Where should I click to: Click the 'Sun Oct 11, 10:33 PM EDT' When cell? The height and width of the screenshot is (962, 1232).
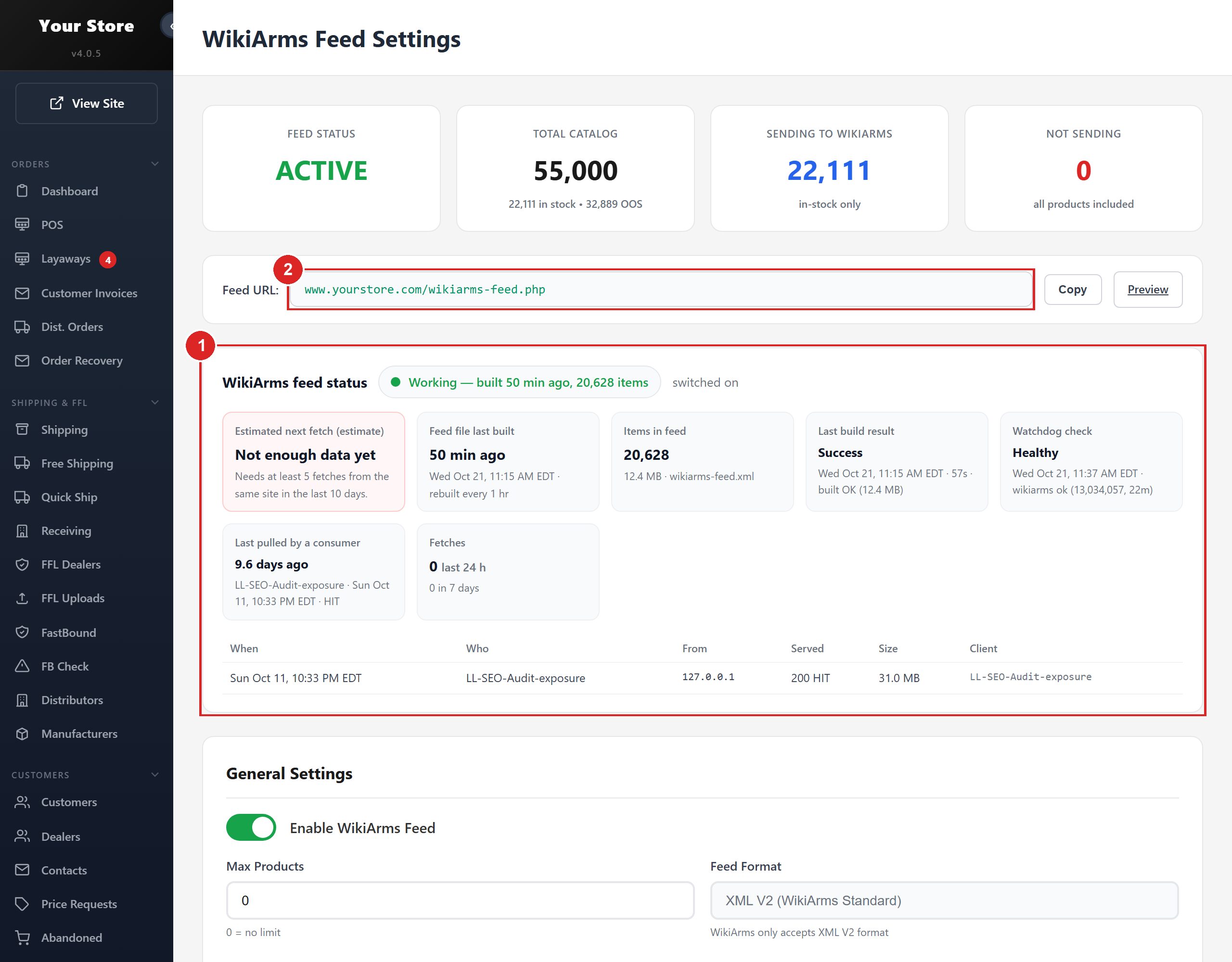(295, 678)
